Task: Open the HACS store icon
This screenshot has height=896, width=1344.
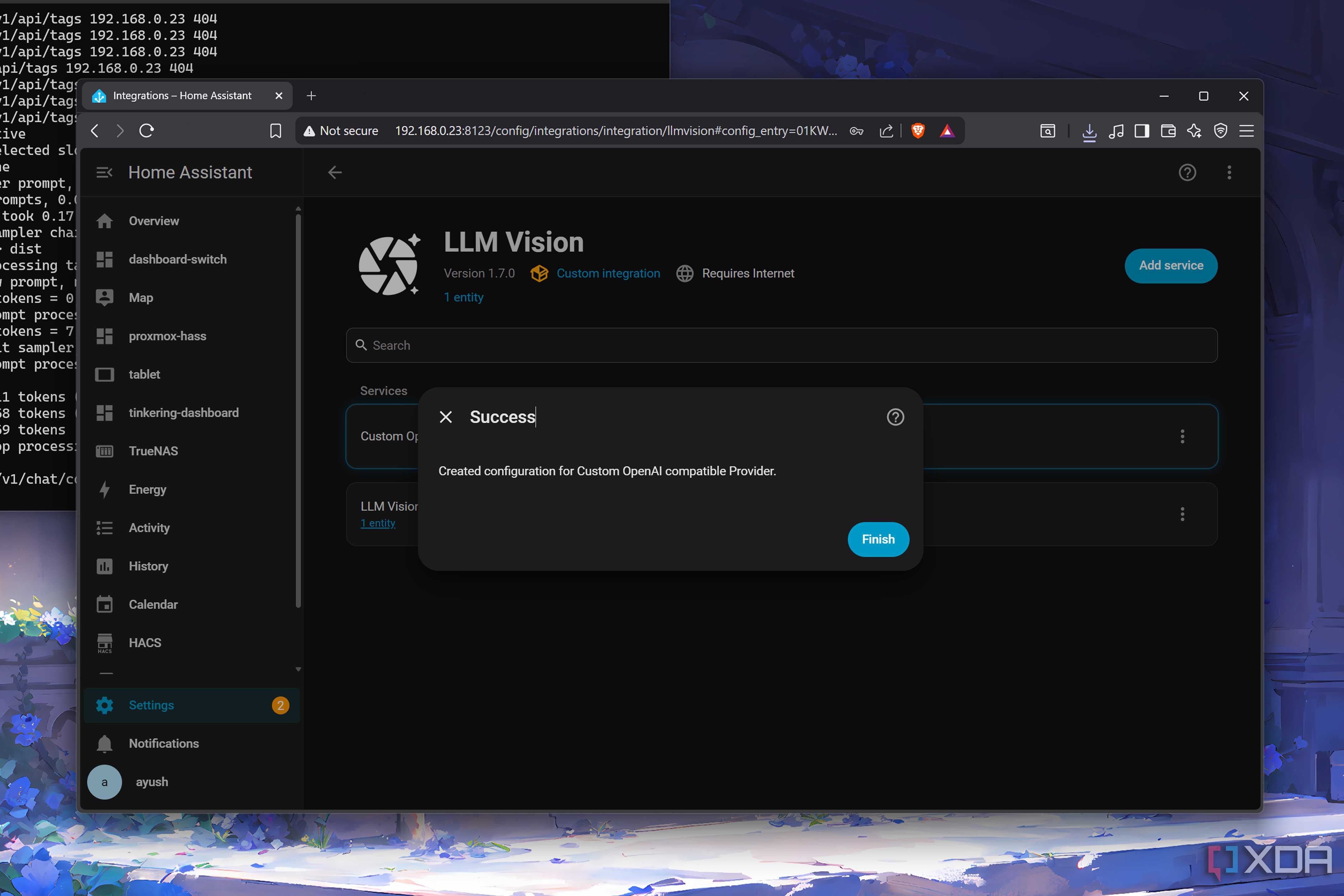Action: 105,643
